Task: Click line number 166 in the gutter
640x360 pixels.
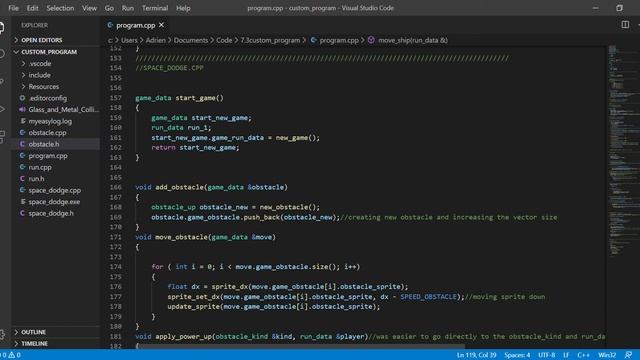Action: (x=116, y=187)
